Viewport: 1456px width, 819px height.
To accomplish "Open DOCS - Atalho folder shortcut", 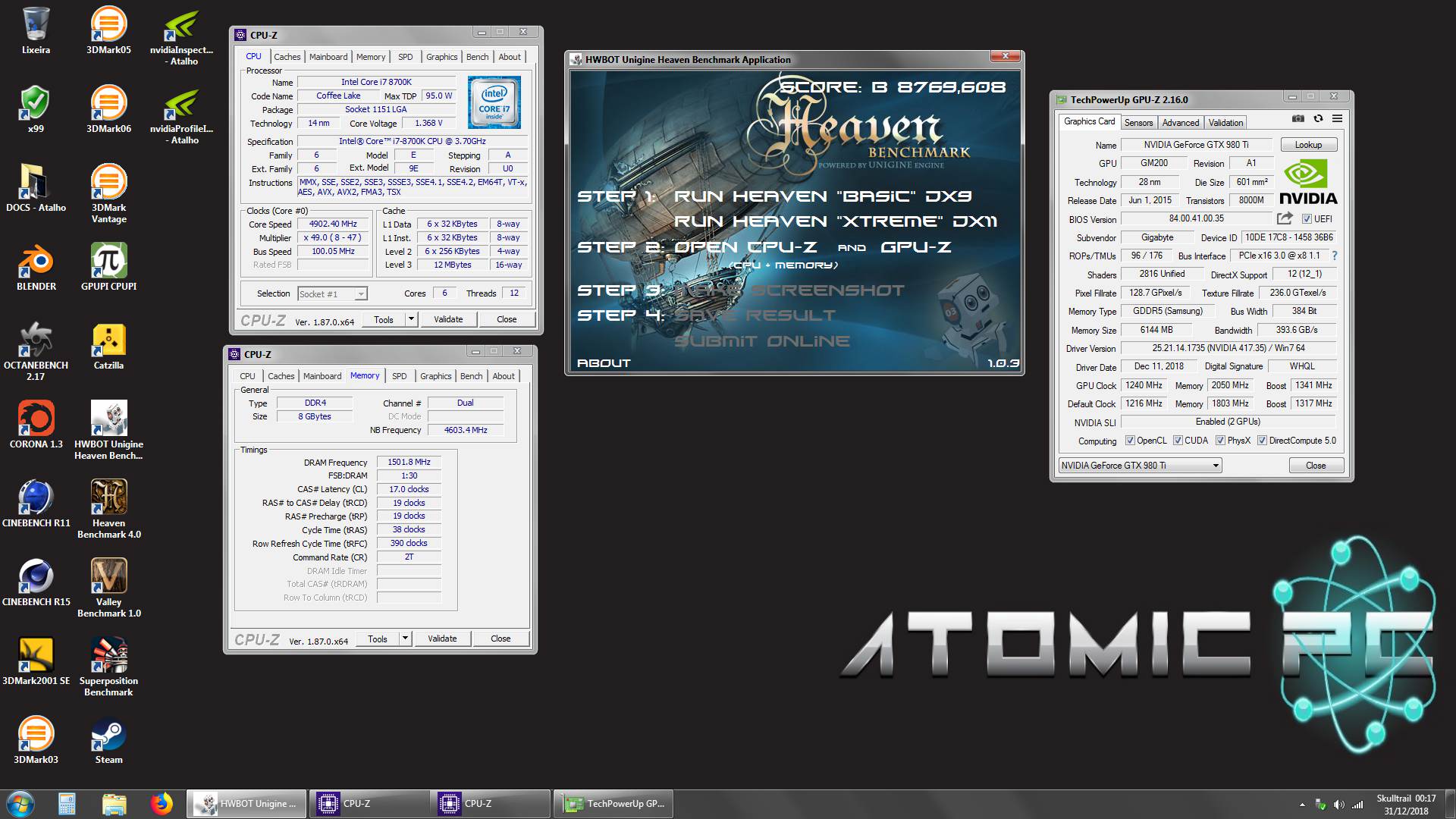I will click(36, 188).
